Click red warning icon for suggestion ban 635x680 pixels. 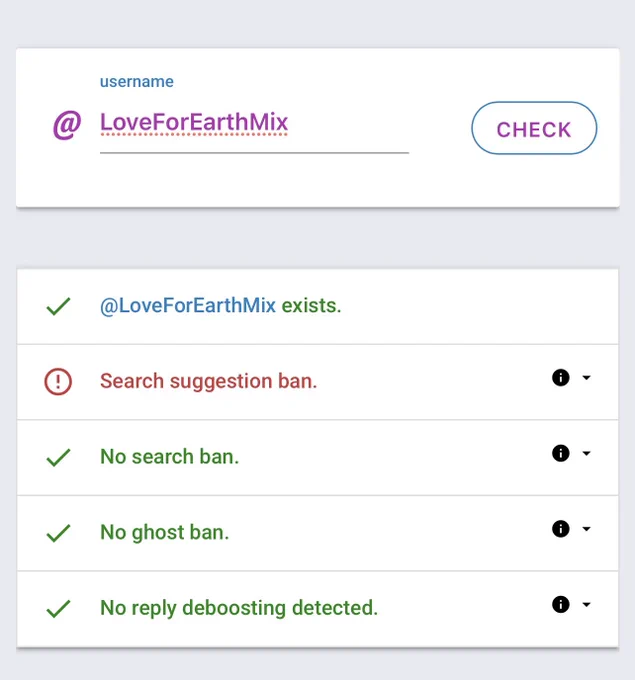pyautogui.click(x=58, y=382)
